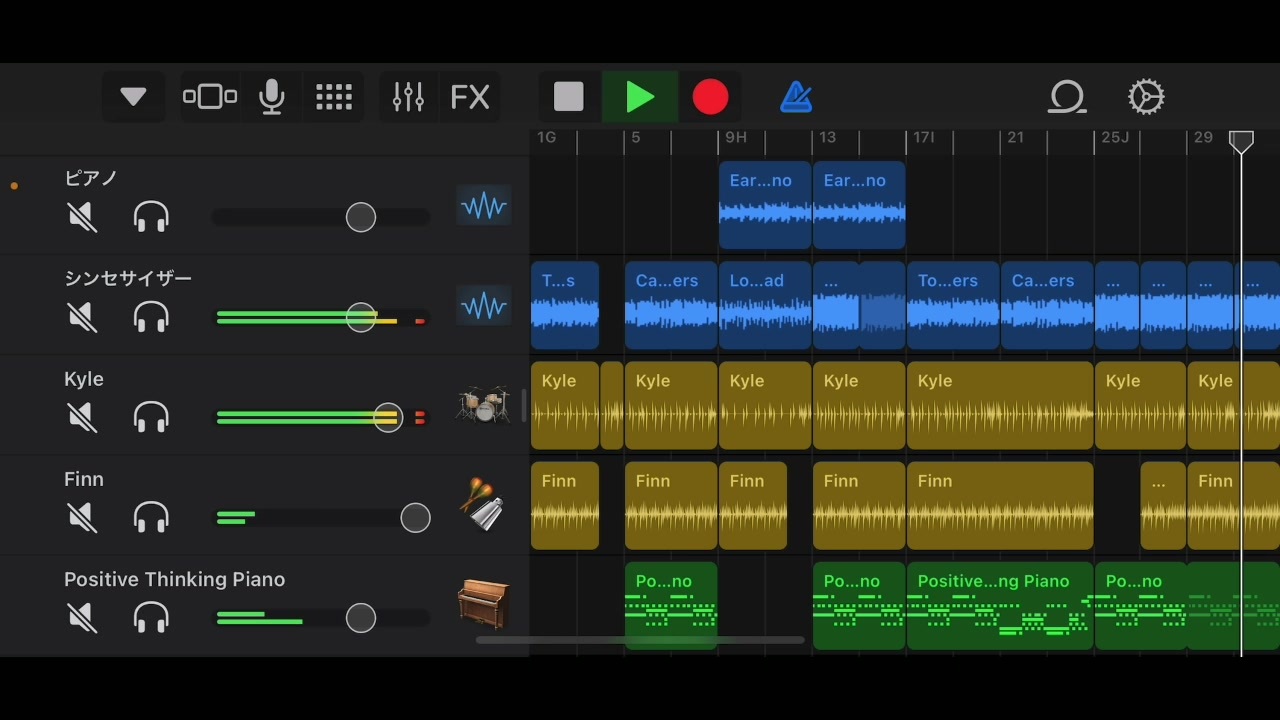Screen dimensions: 1280x720
Task: Open the microphone instrument view
Action: tap(272, 97)
